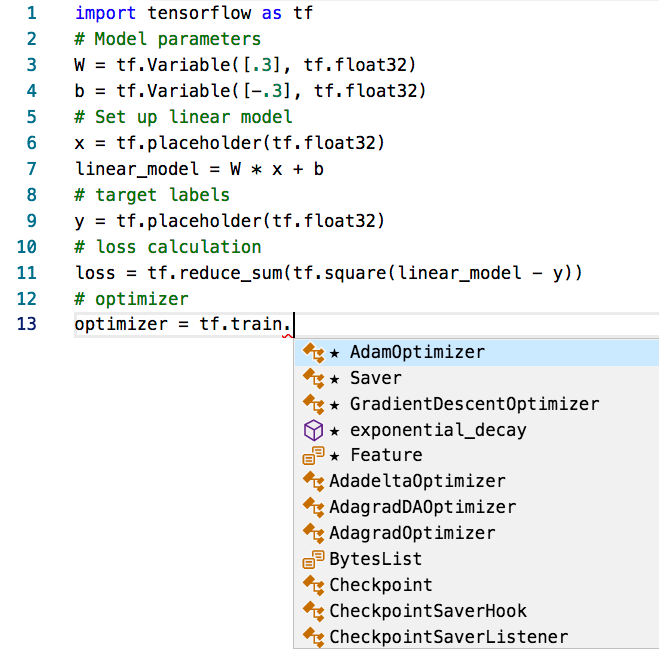Click the class icon beside CheckpointSaverHook
Image resolution: width=659 pixels, height=653 pixels.
(x=314, y=612)
